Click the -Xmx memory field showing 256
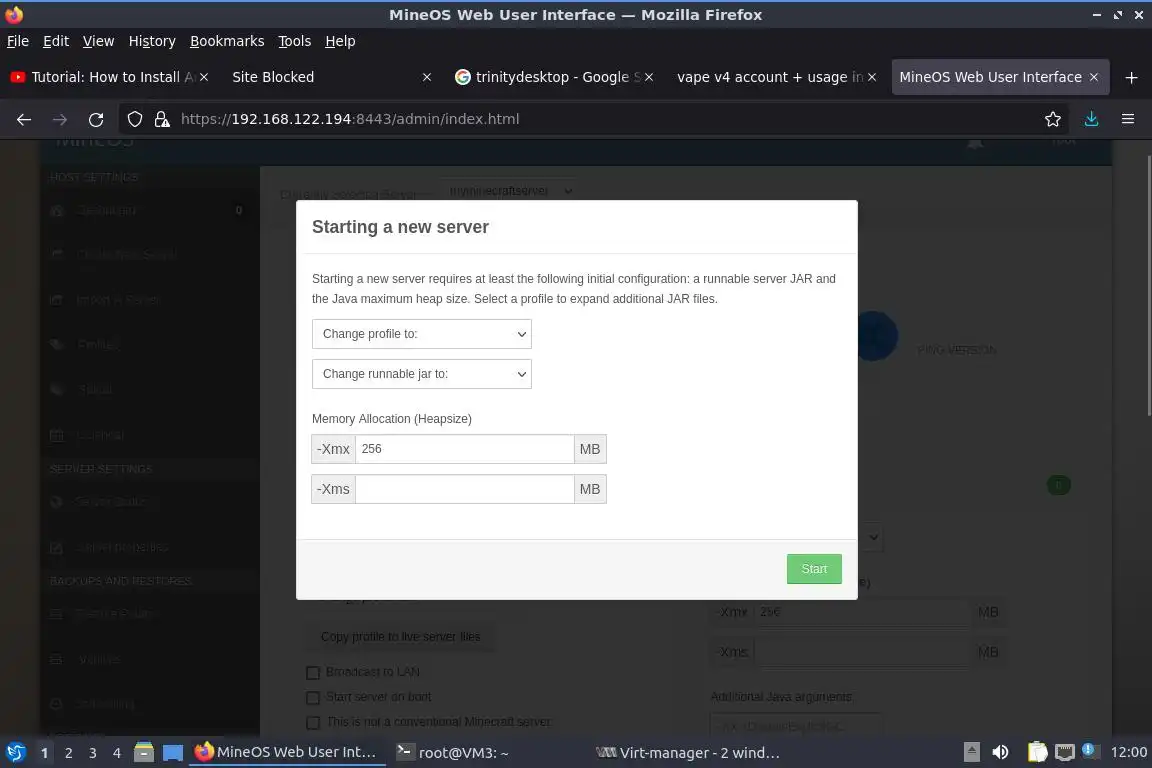 coord(464,449)
